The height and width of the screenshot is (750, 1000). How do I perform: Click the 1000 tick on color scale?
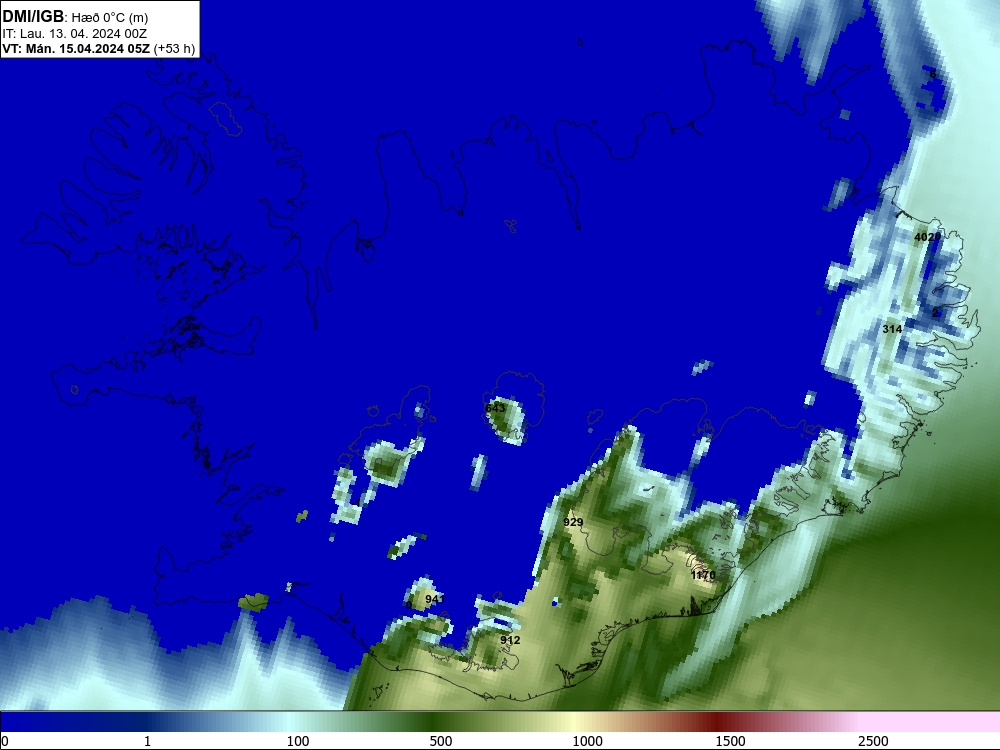(x=587, y=741)
